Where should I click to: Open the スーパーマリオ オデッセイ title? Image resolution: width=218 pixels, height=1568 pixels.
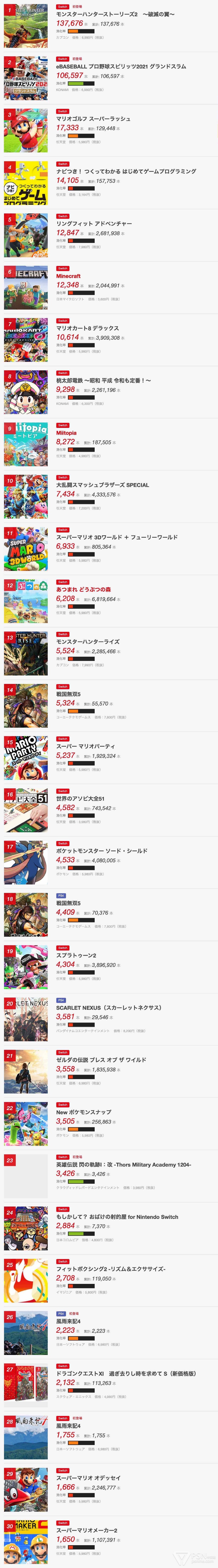coord(88,1477)
